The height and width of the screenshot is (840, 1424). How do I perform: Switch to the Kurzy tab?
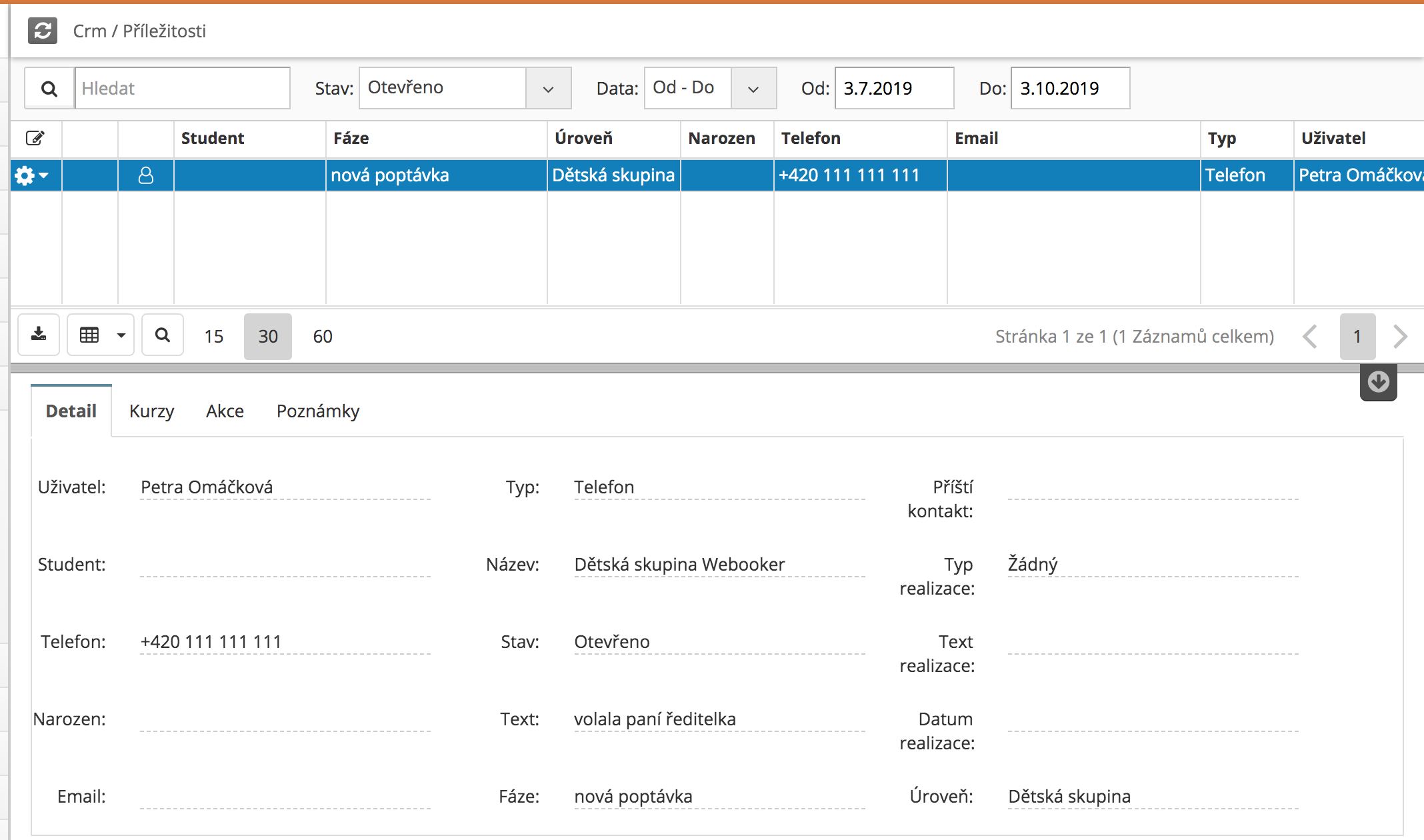(151, 411)
